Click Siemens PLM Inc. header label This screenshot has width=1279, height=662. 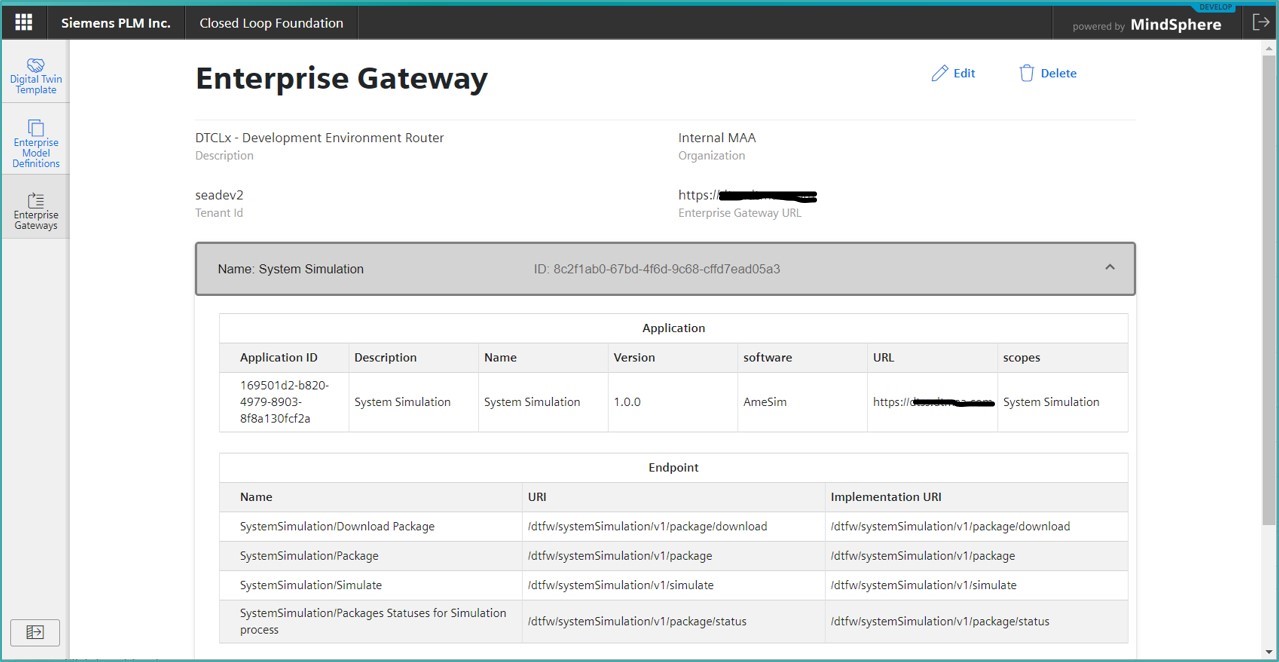click(116, 23)
